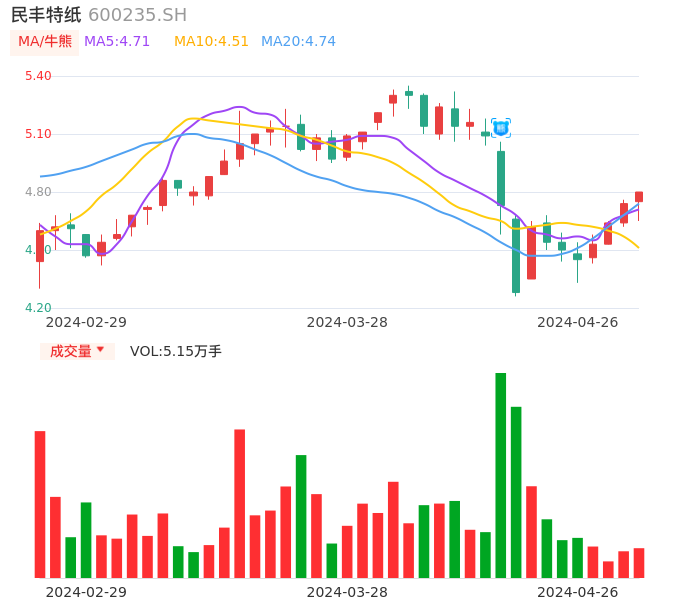The height and width of the screenshot is (606, 686).
Task: Click the 5.10 price axis label
Action: click(38, 134)
